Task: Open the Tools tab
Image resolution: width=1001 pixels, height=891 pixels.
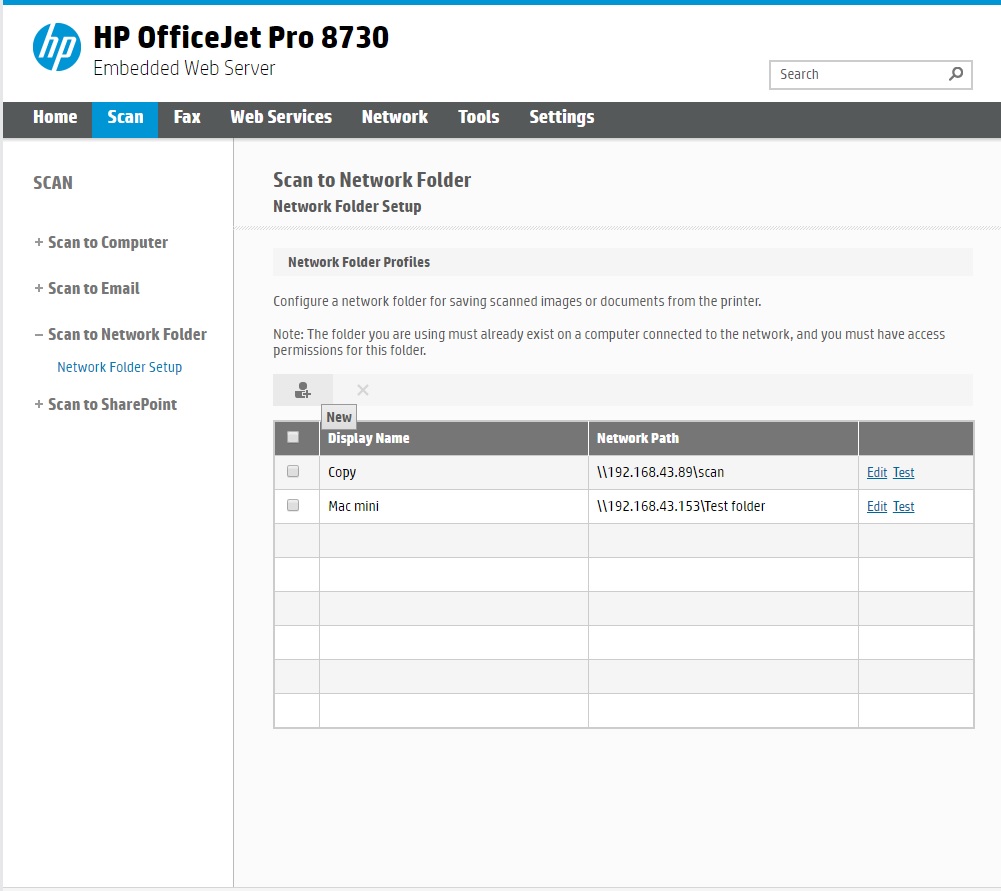Action: point(479,117)
